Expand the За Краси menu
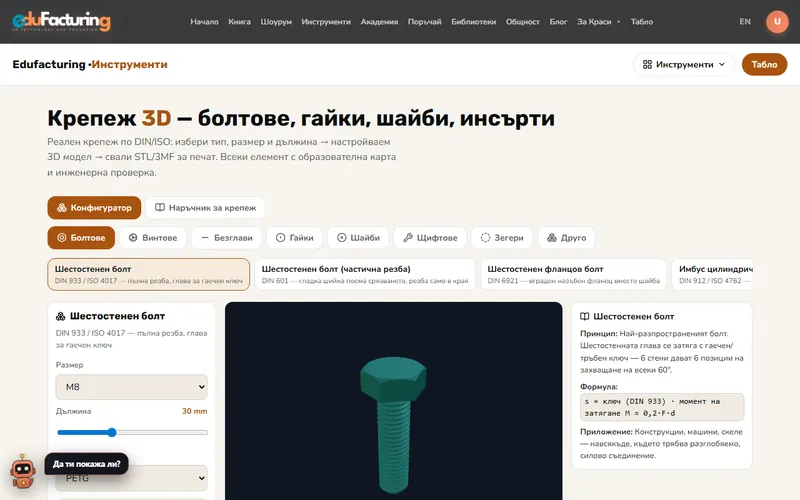The height and width of the screenshot is (500, 800). tap(598, 22)
